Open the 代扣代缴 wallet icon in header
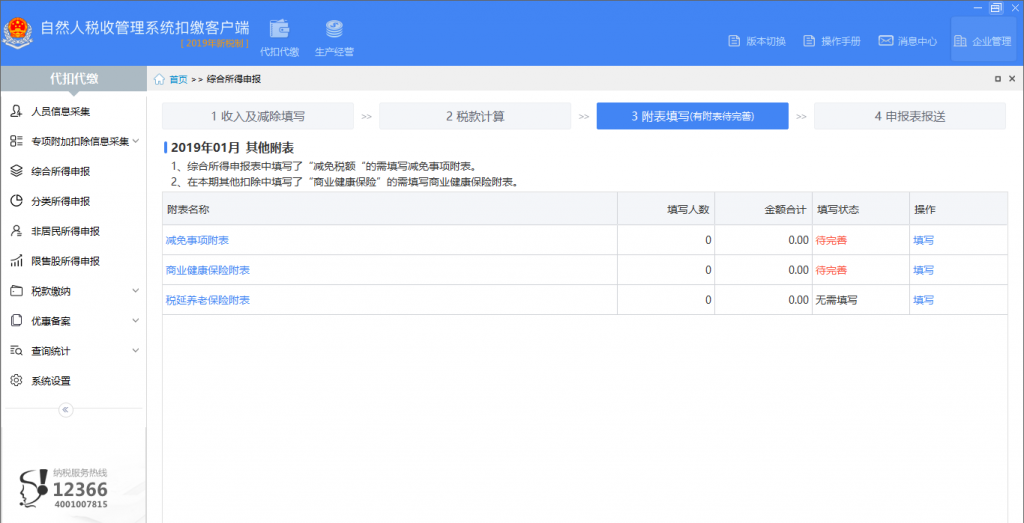Image resolution: width=1024 pixels, height=523 pixels. pyautogui.click(x=280, y=29)
